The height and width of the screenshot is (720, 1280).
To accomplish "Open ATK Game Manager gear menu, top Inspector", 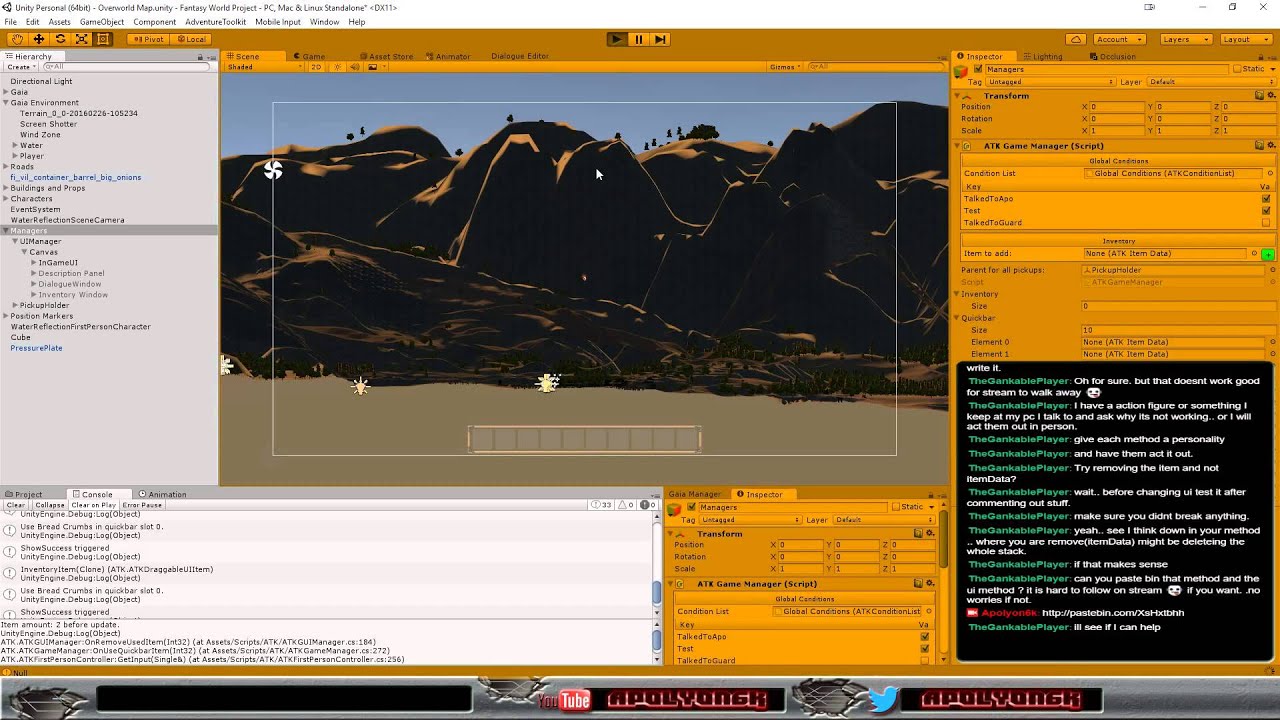I will point(1271,146).
